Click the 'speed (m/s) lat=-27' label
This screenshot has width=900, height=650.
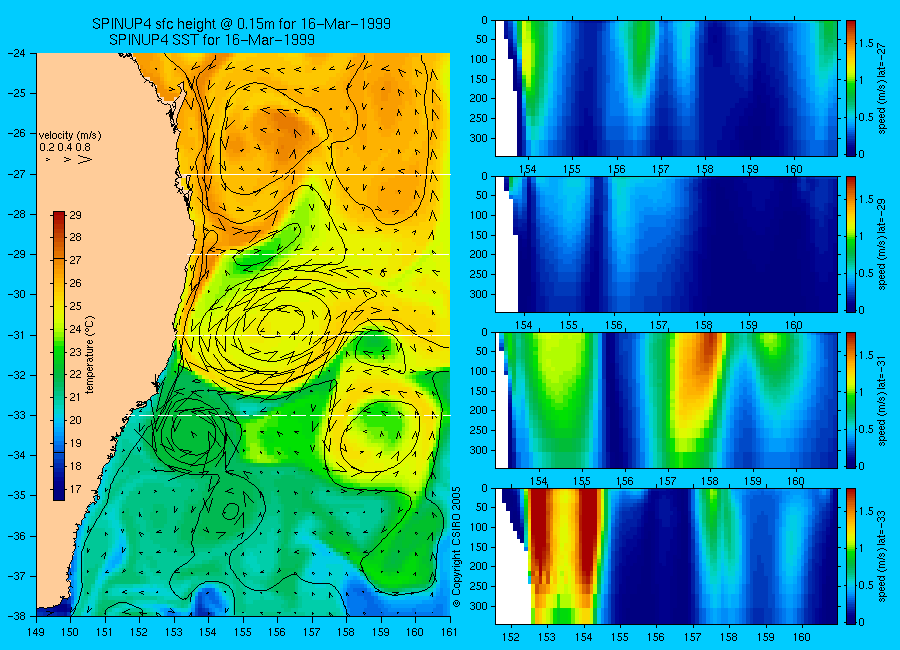point(883,88)
